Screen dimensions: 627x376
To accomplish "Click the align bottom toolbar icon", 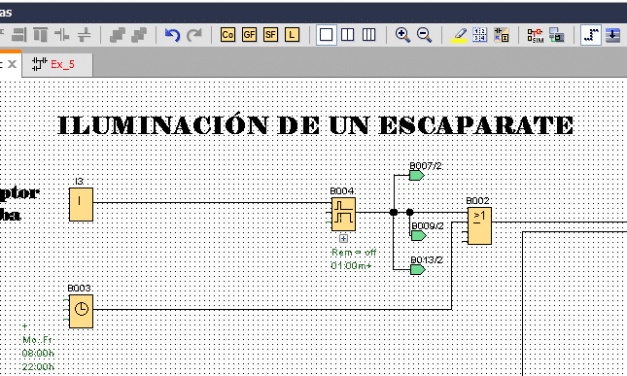I will [19, 35].
